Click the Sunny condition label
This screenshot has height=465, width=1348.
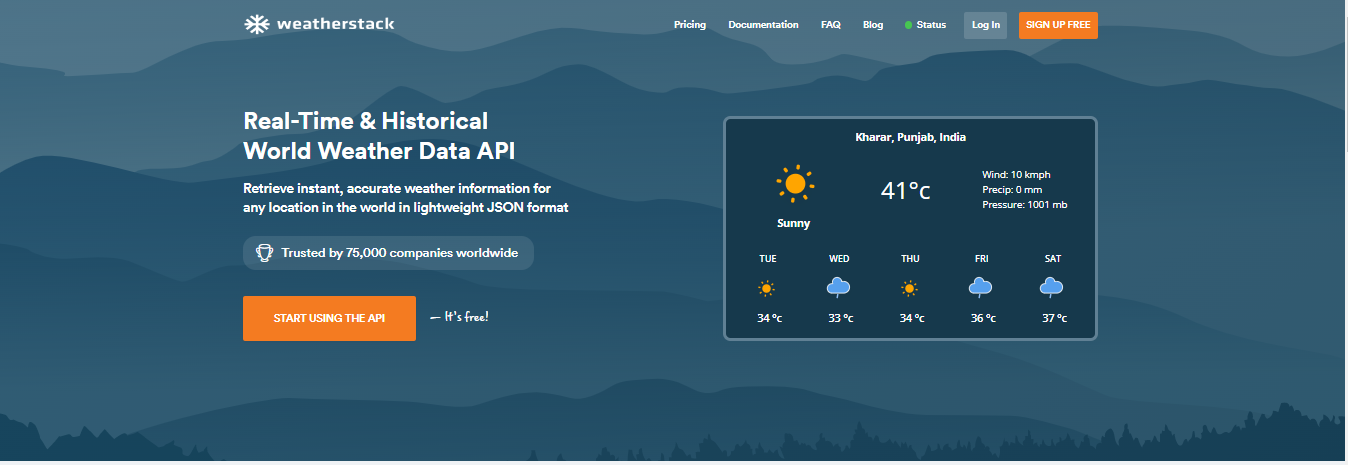(x=794, y=223)
